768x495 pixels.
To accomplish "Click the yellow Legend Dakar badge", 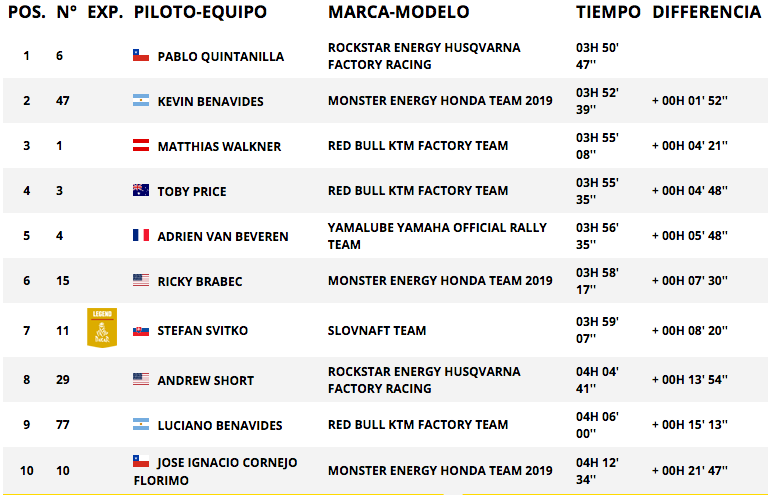I will (x=102, y=328).
